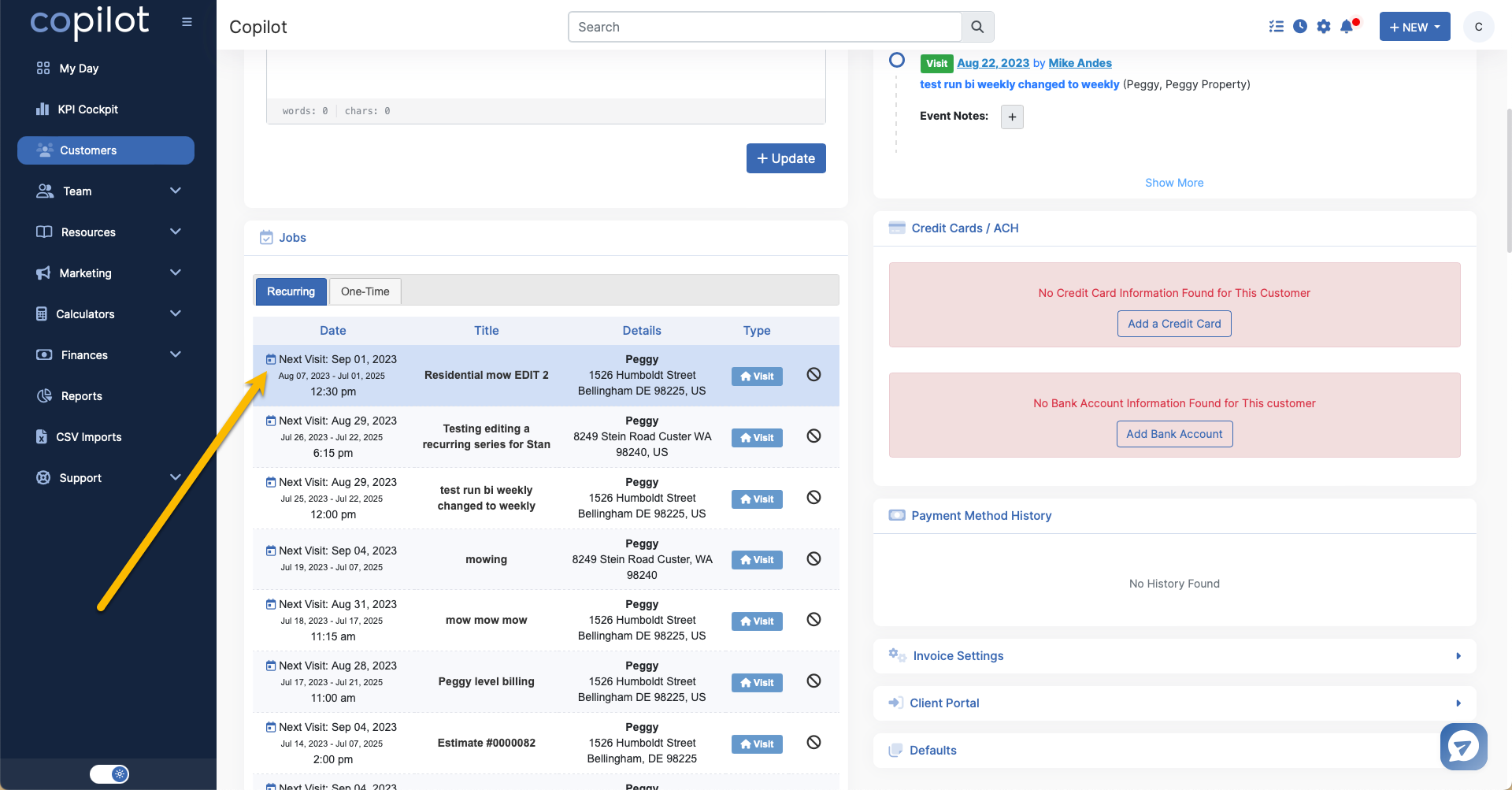
Task: Expand the Invoice Settings panel
Action: pyautogui.click(x=1174, y=656)
